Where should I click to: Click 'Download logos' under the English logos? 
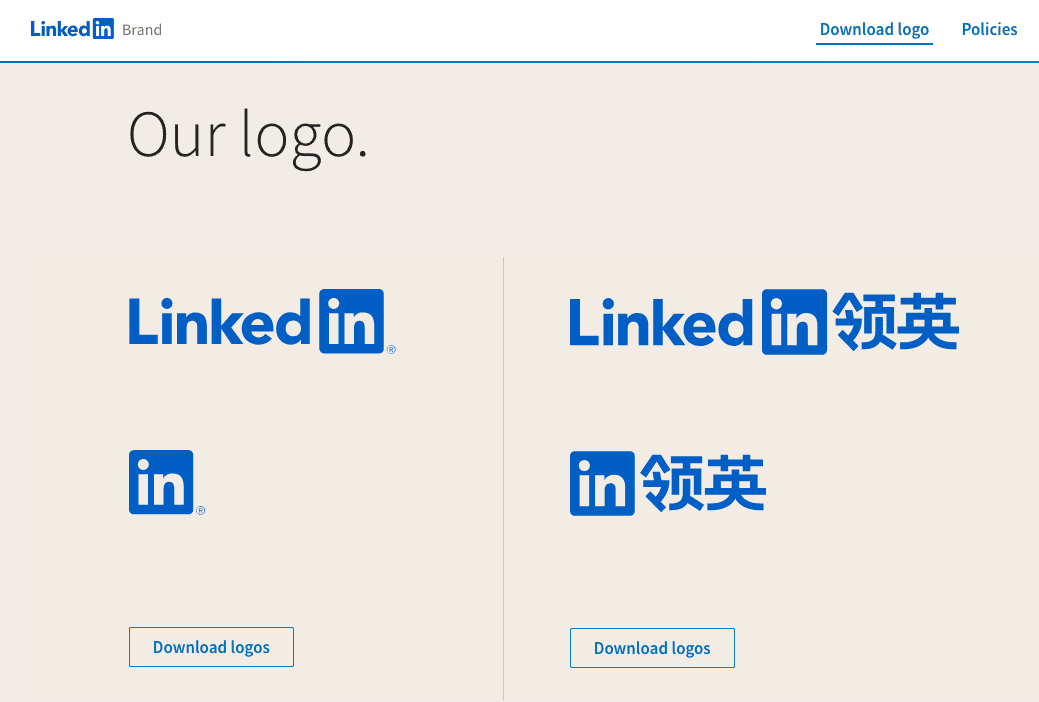tap(211, 647)
